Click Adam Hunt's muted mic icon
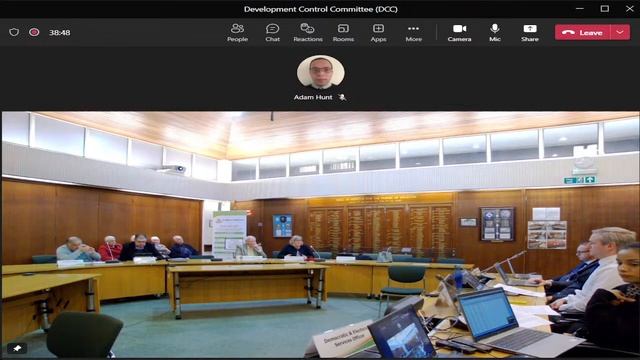Viewport: 640px width, 360px height. coord(342,97)
